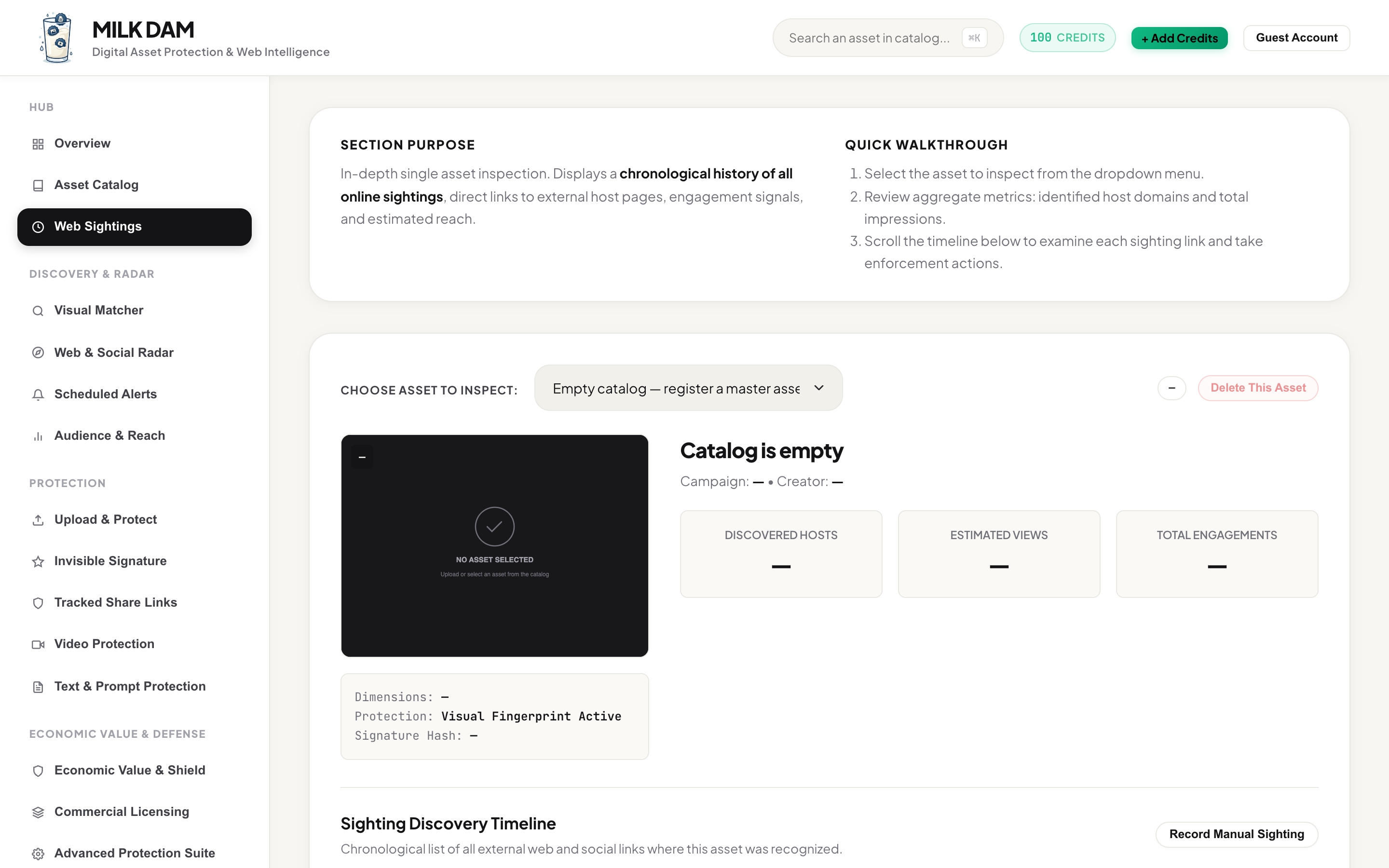Click the Scheduled Alerts bell icon

(38, 394)
